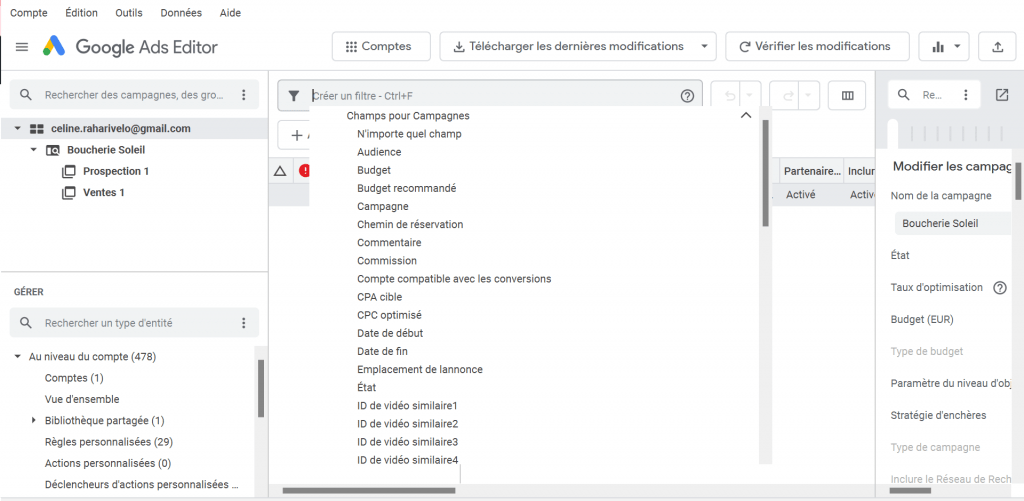Open the statistics chart icon button
The height and width of the screenshot is (501, 1024).
pos(938,46)
